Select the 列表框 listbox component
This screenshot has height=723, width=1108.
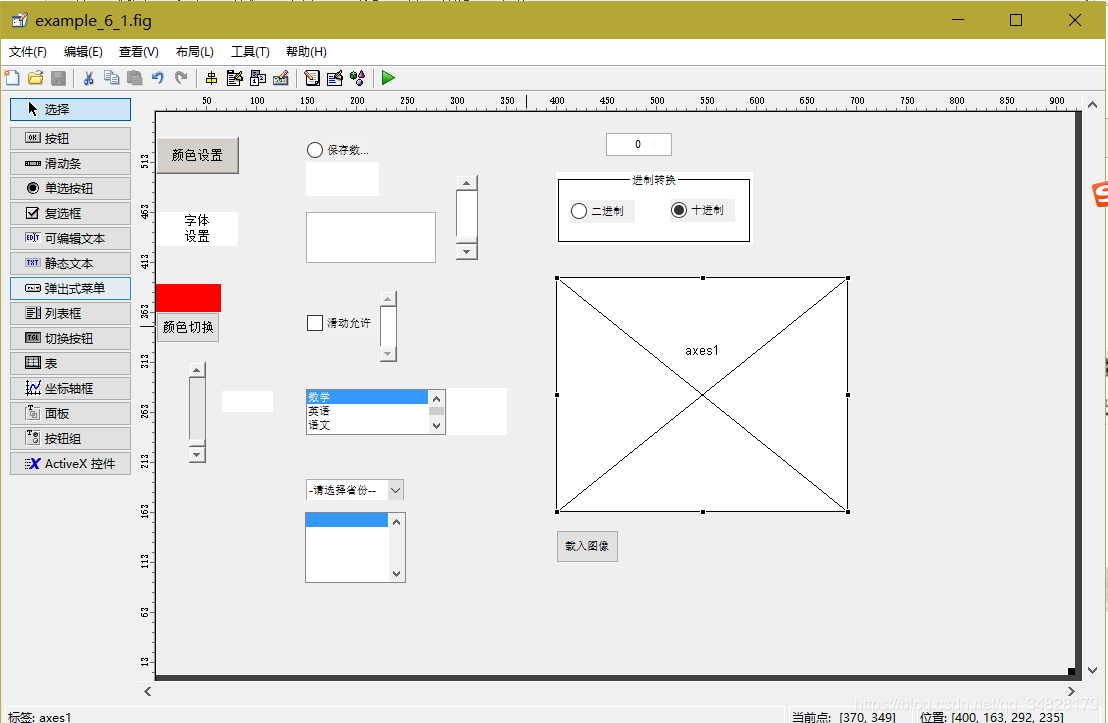tap(71, 313)
